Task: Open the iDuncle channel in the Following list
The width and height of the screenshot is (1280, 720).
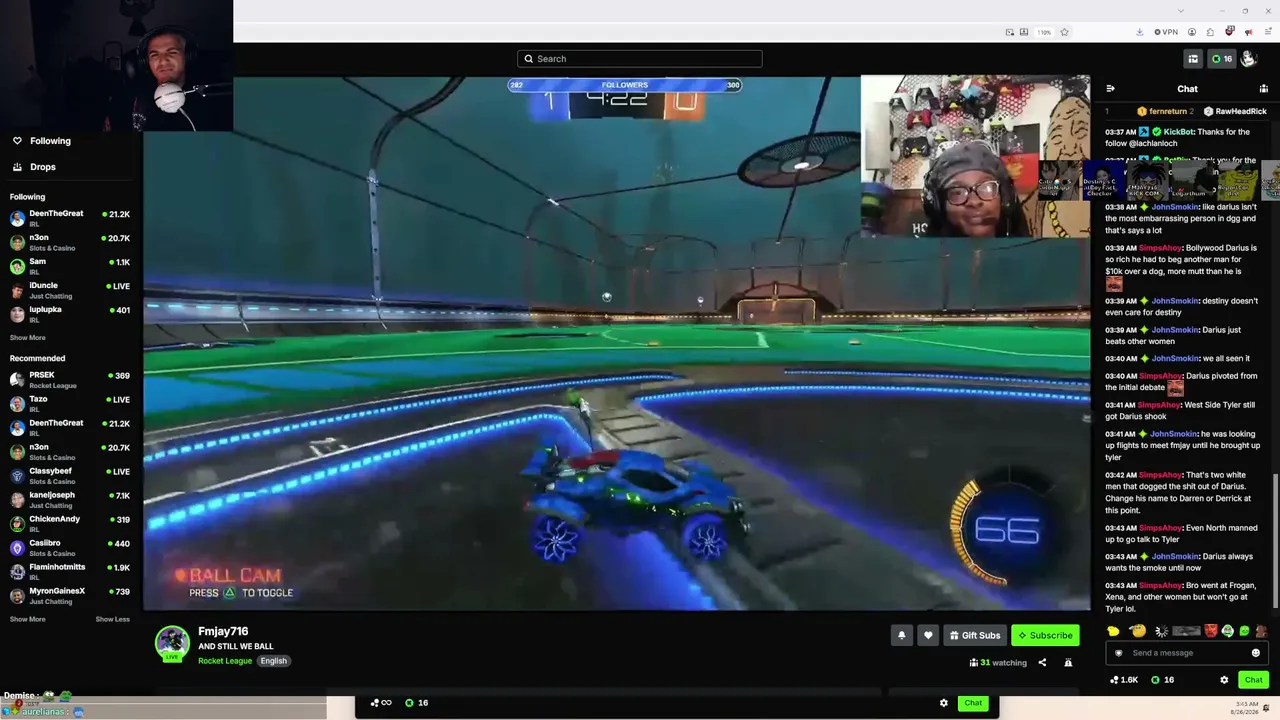Action: (x=70, y=290)
